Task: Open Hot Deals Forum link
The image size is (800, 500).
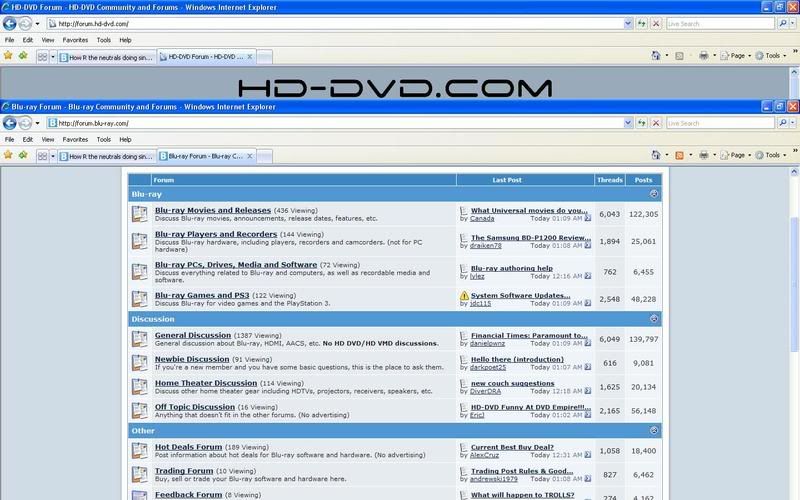Action: (x=188, y=447)
